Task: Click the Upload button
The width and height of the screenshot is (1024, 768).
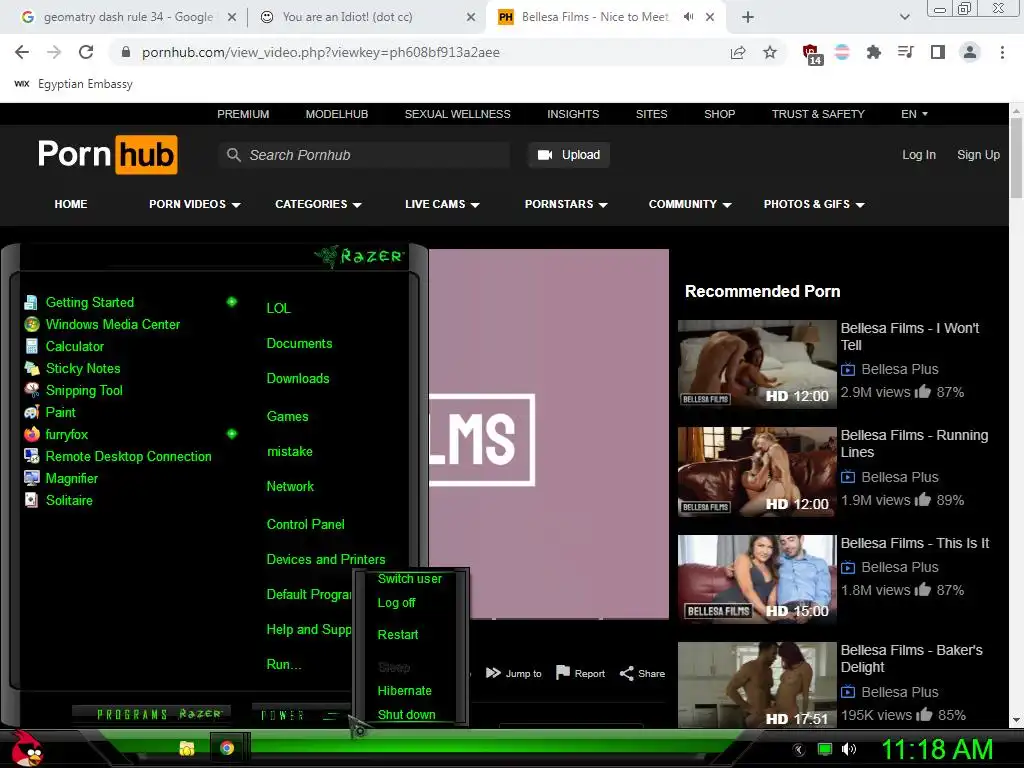Action: pos(569,155)
